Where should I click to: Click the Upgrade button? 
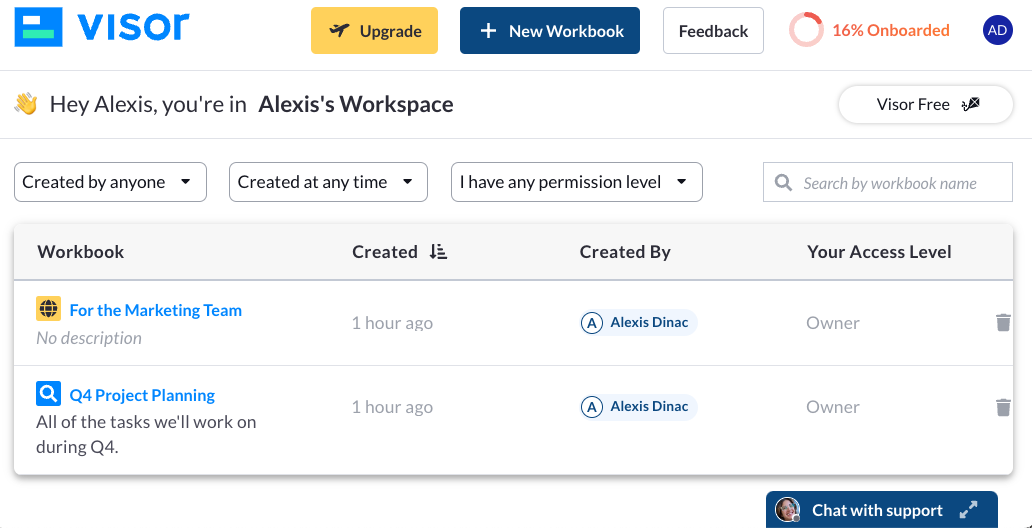point(374,30)
